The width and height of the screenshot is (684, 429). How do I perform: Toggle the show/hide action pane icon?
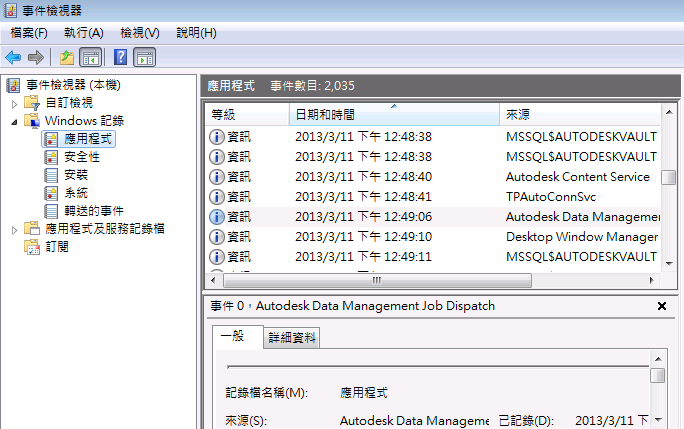click(x=145, y=57)
